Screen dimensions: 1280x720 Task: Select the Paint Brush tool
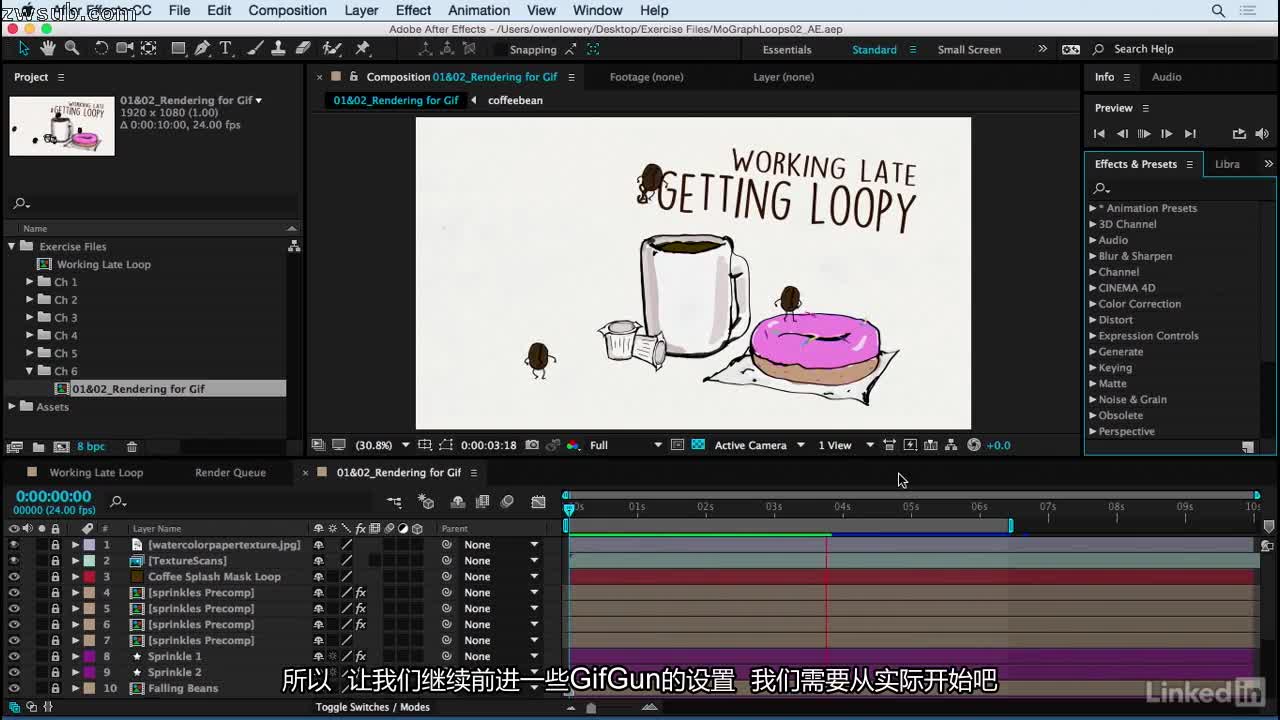point(252,48)
